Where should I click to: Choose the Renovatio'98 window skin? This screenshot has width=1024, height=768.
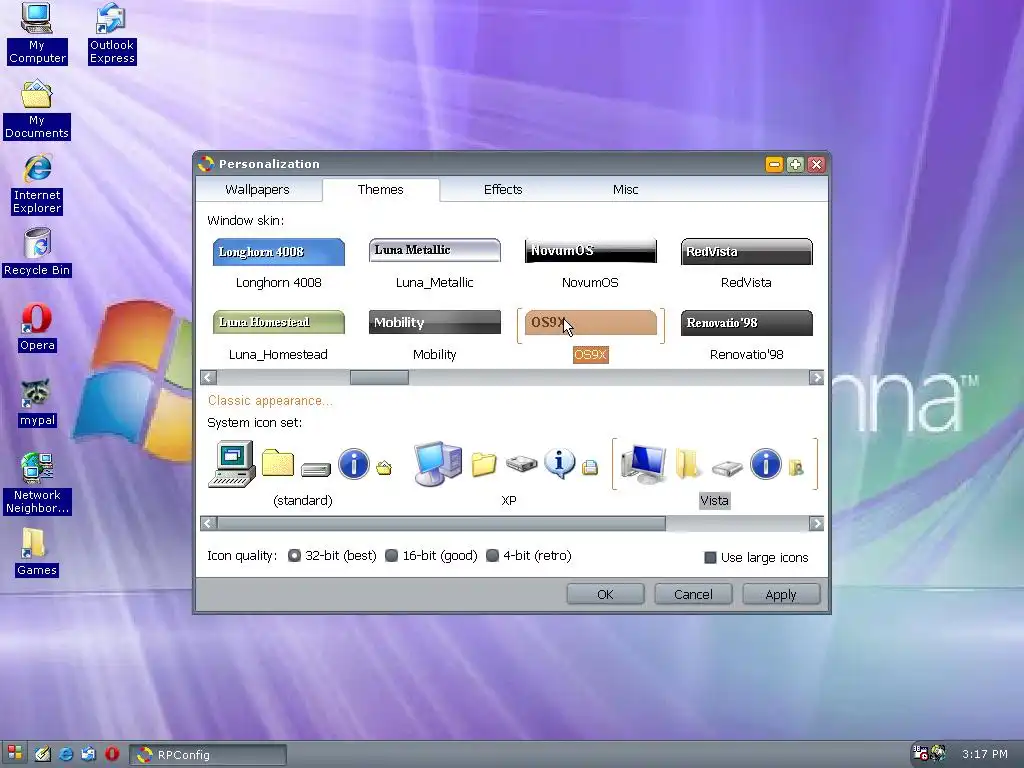746,336
